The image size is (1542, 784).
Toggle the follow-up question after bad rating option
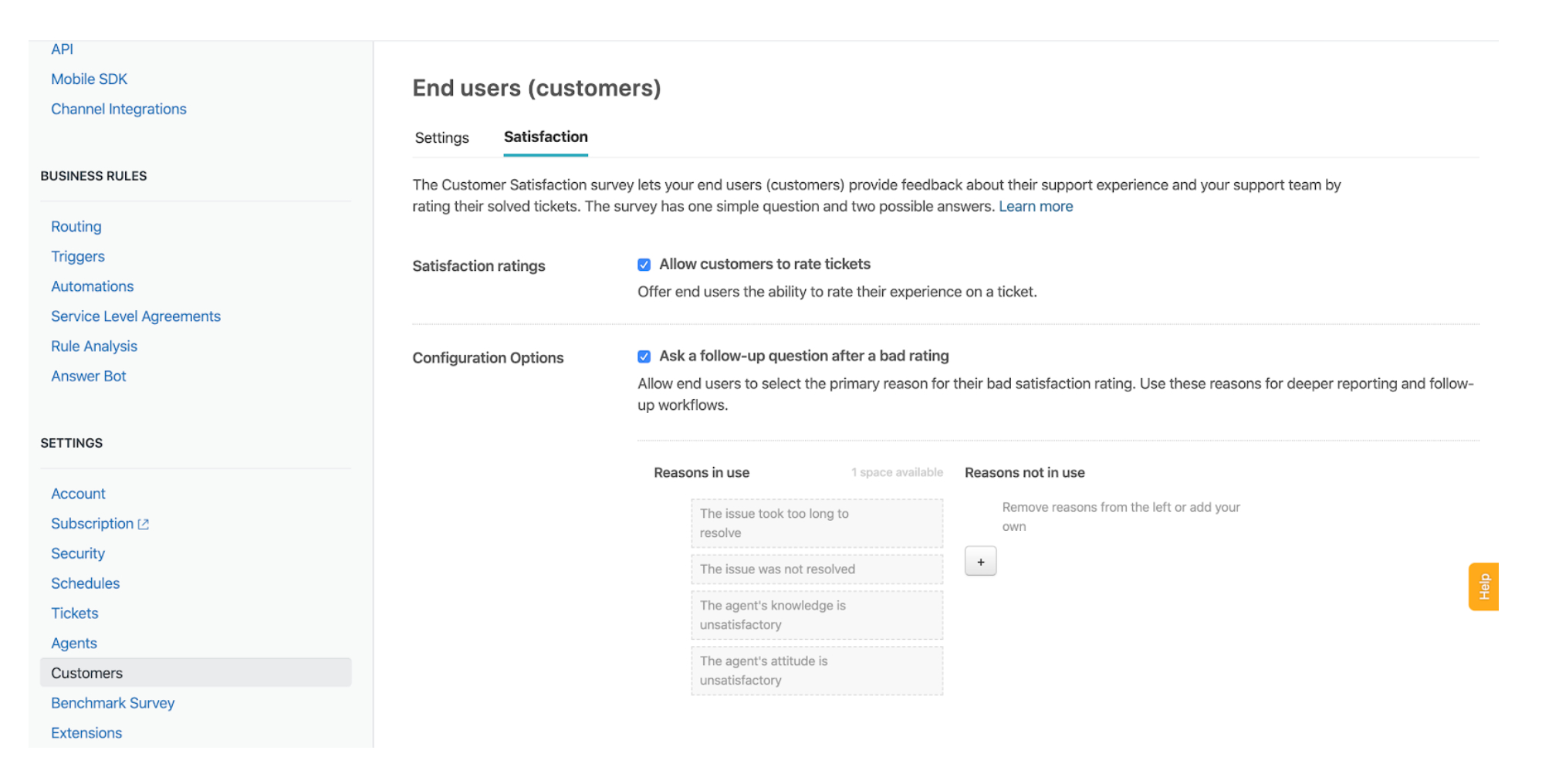(644, 356)
